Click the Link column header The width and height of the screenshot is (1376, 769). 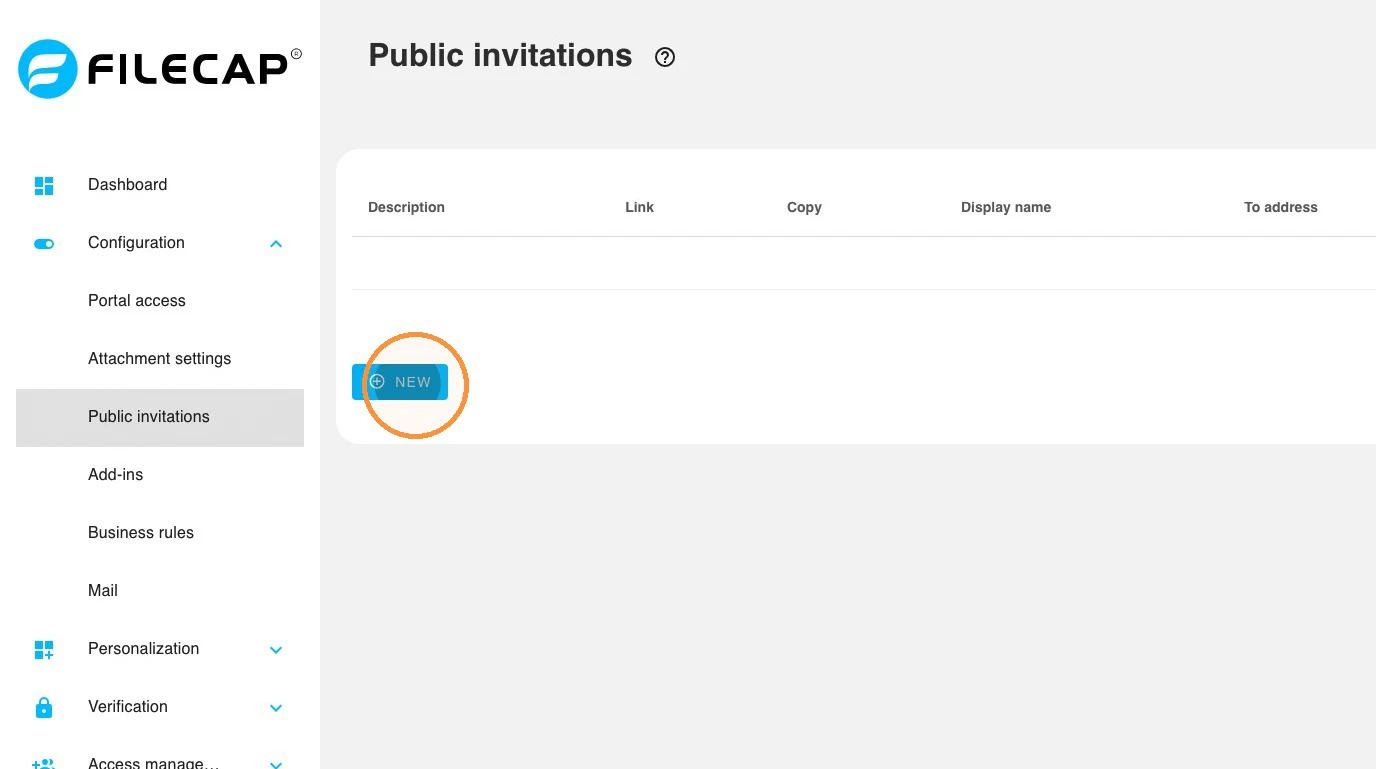point(639,207)
